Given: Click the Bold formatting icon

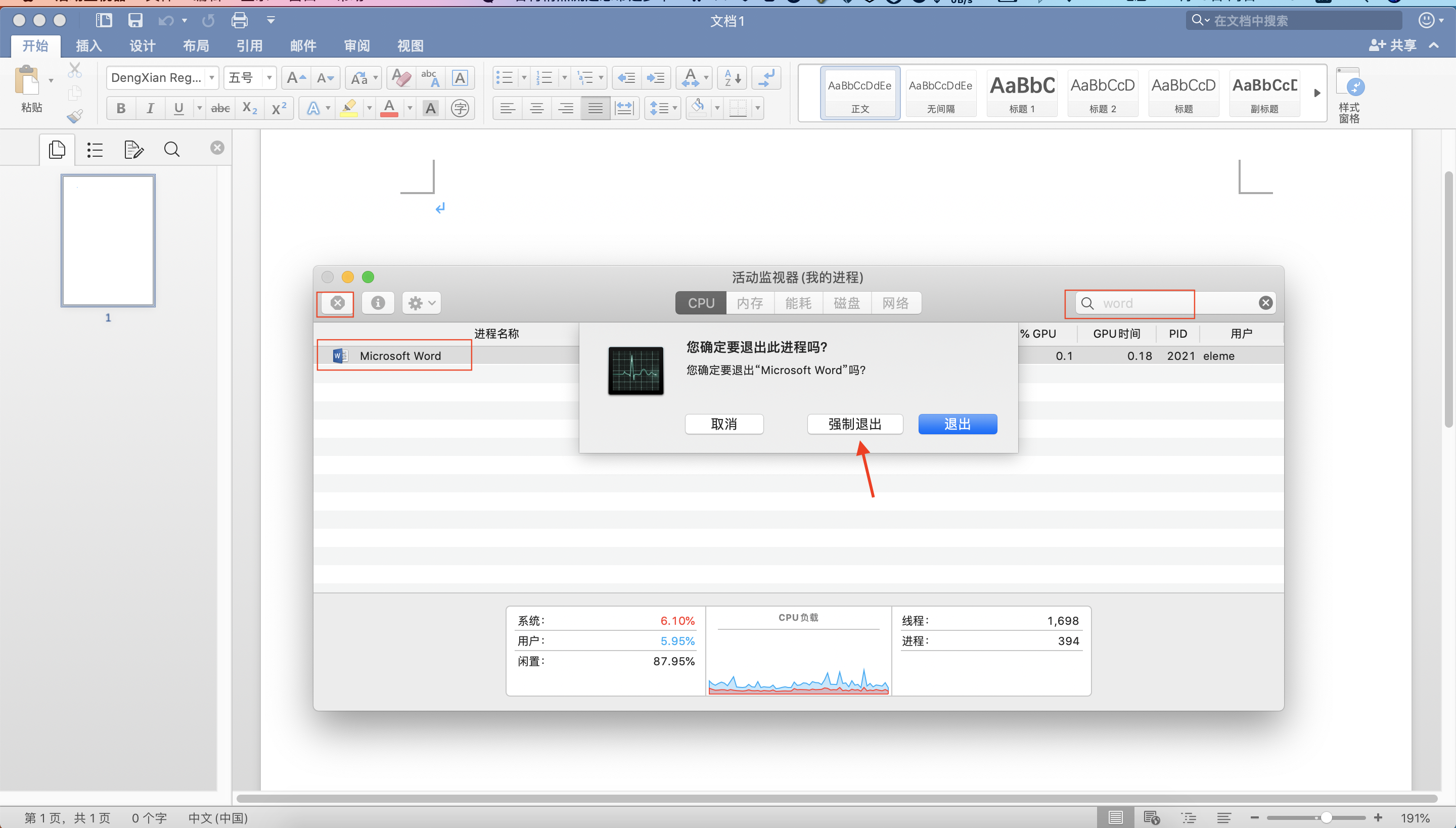Looking at the screenshot, I should click(120, 108).
